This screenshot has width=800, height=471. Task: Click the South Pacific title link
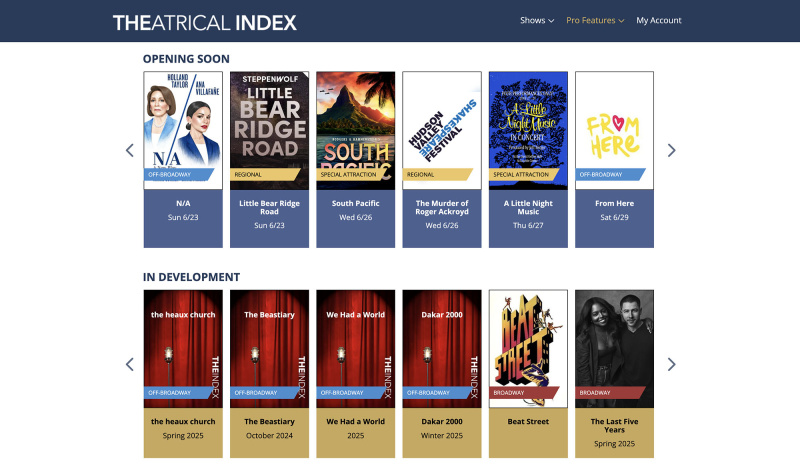(356, 203)
